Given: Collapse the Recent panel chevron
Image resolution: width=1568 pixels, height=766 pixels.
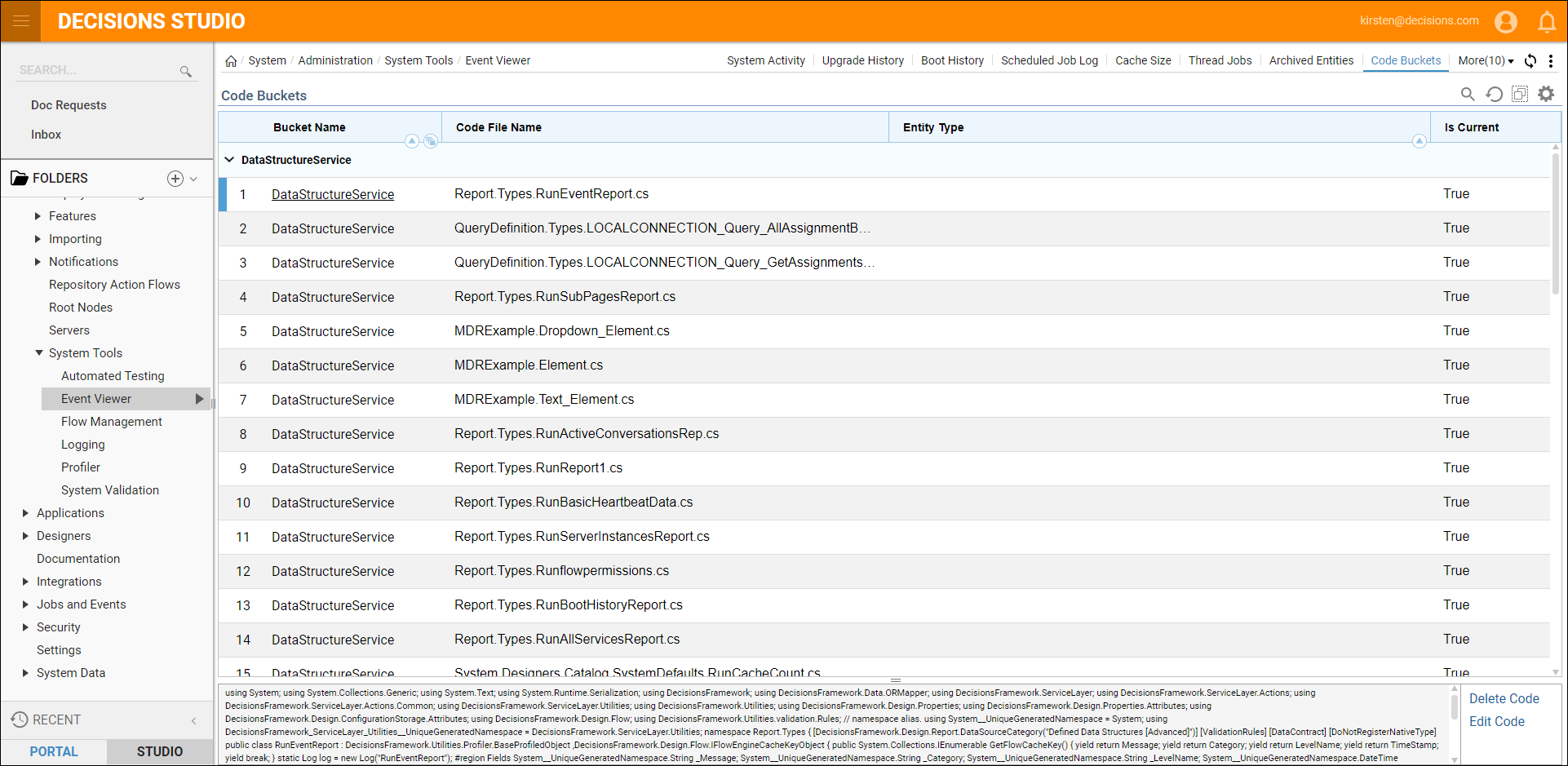Looking at the screenshot, I should click(194, 720).
